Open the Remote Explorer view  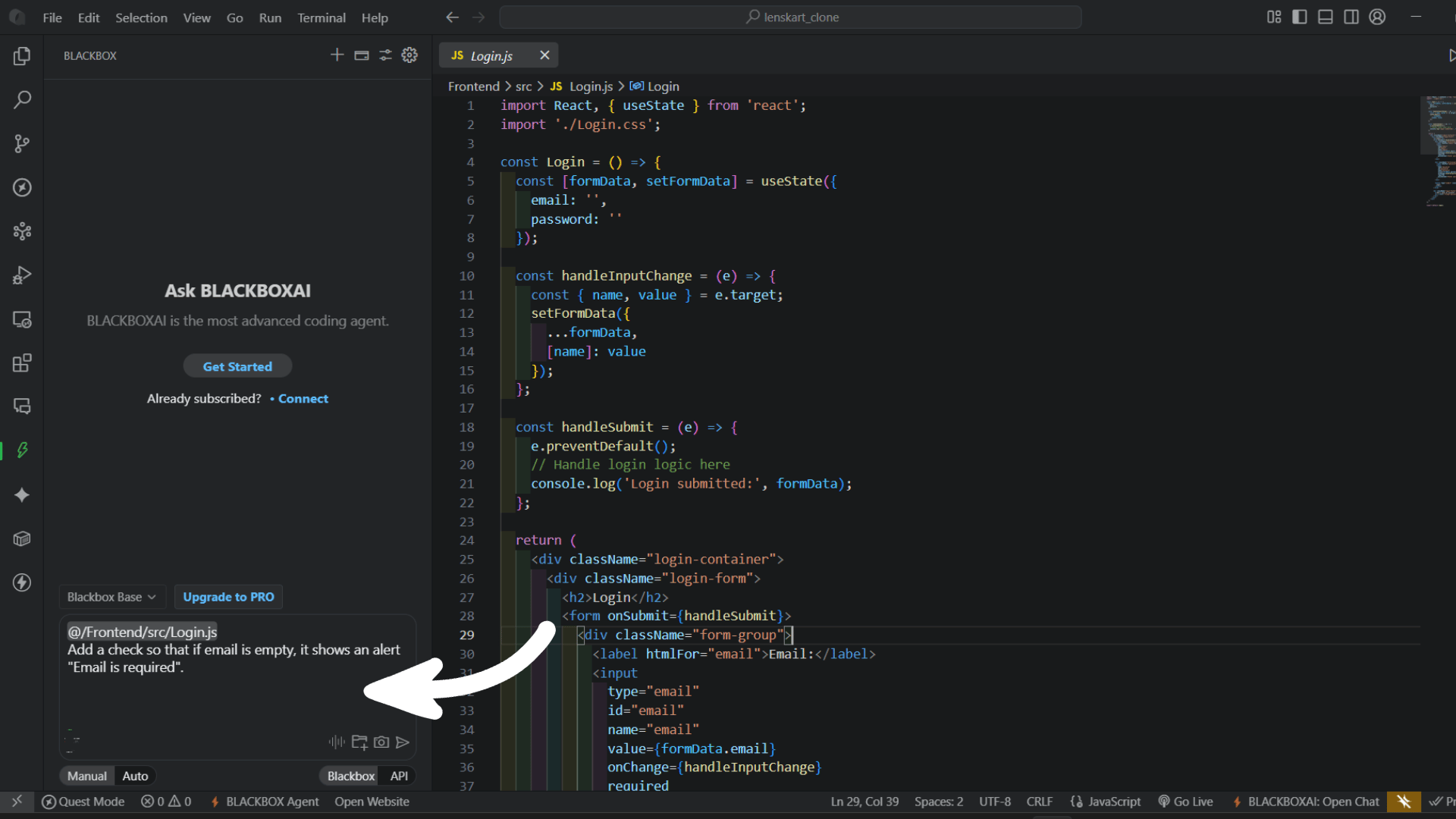point(22,319)
